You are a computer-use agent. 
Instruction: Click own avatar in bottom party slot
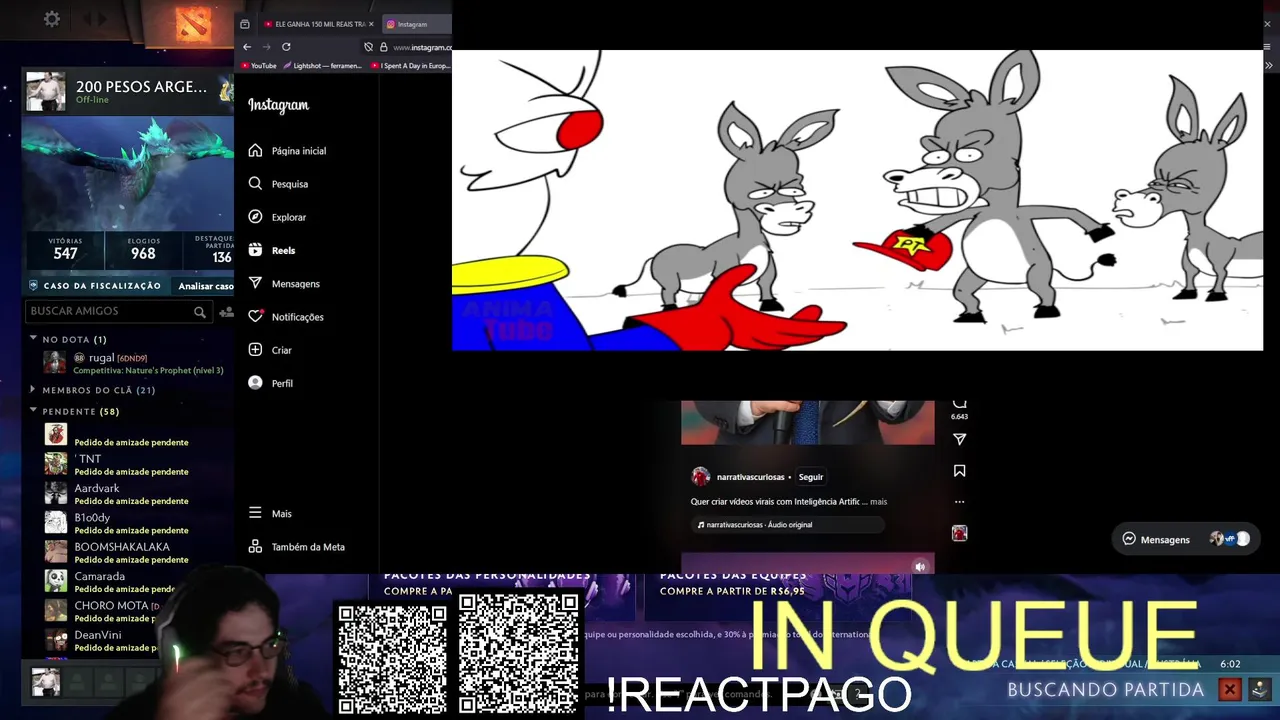coord(45,682)
